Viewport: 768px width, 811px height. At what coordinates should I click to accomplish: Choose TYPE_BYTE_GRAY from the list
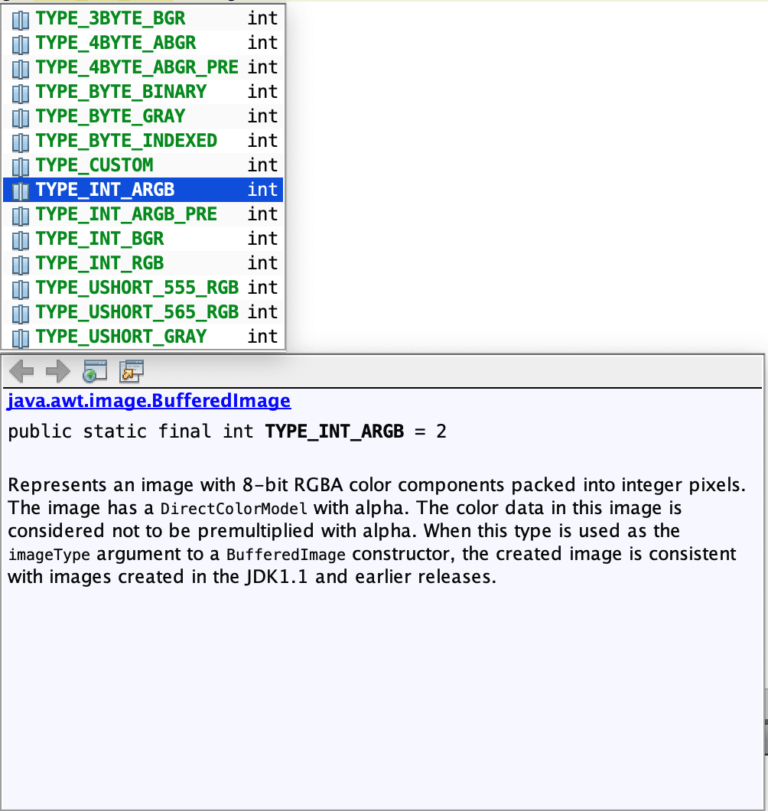110,116
